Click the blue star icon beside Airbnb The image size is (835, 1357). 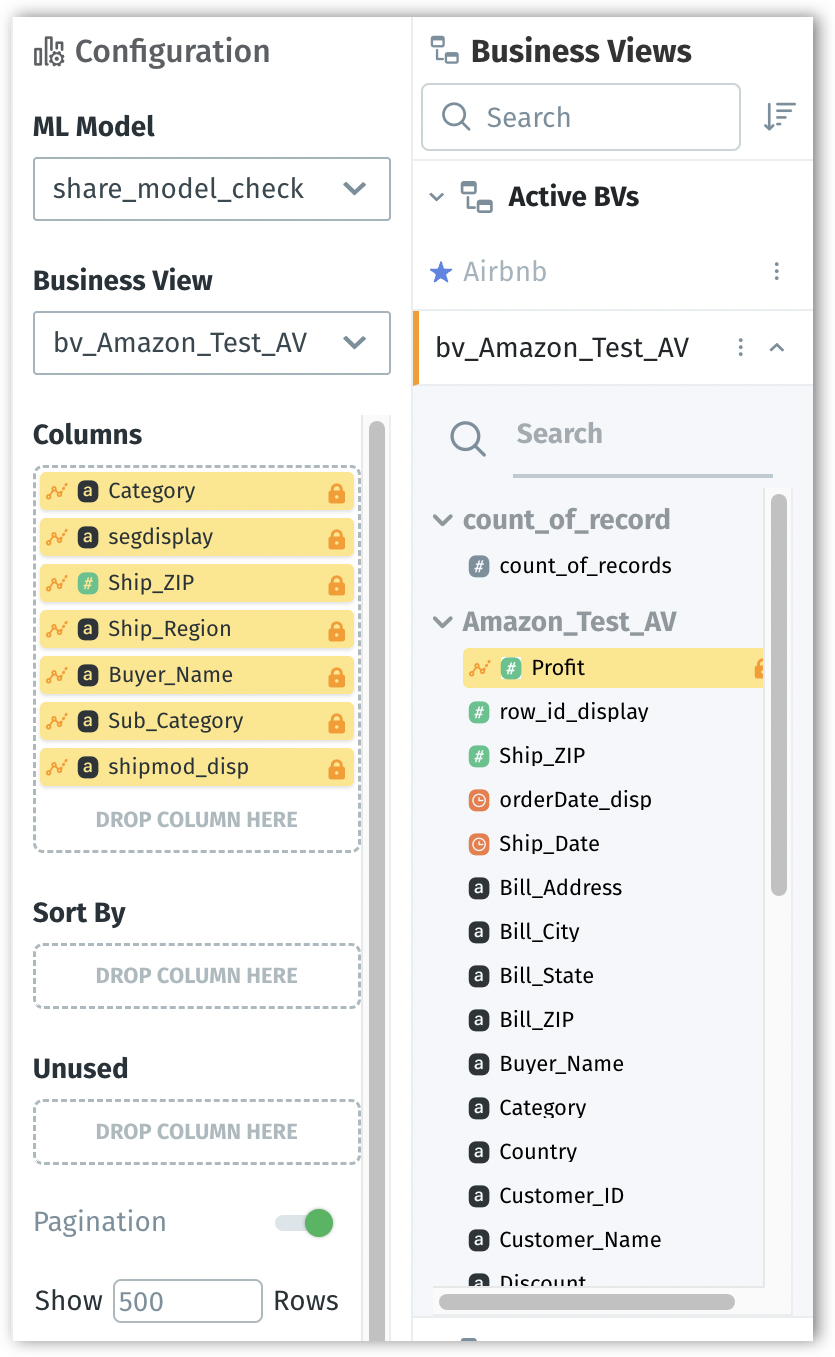440,272
